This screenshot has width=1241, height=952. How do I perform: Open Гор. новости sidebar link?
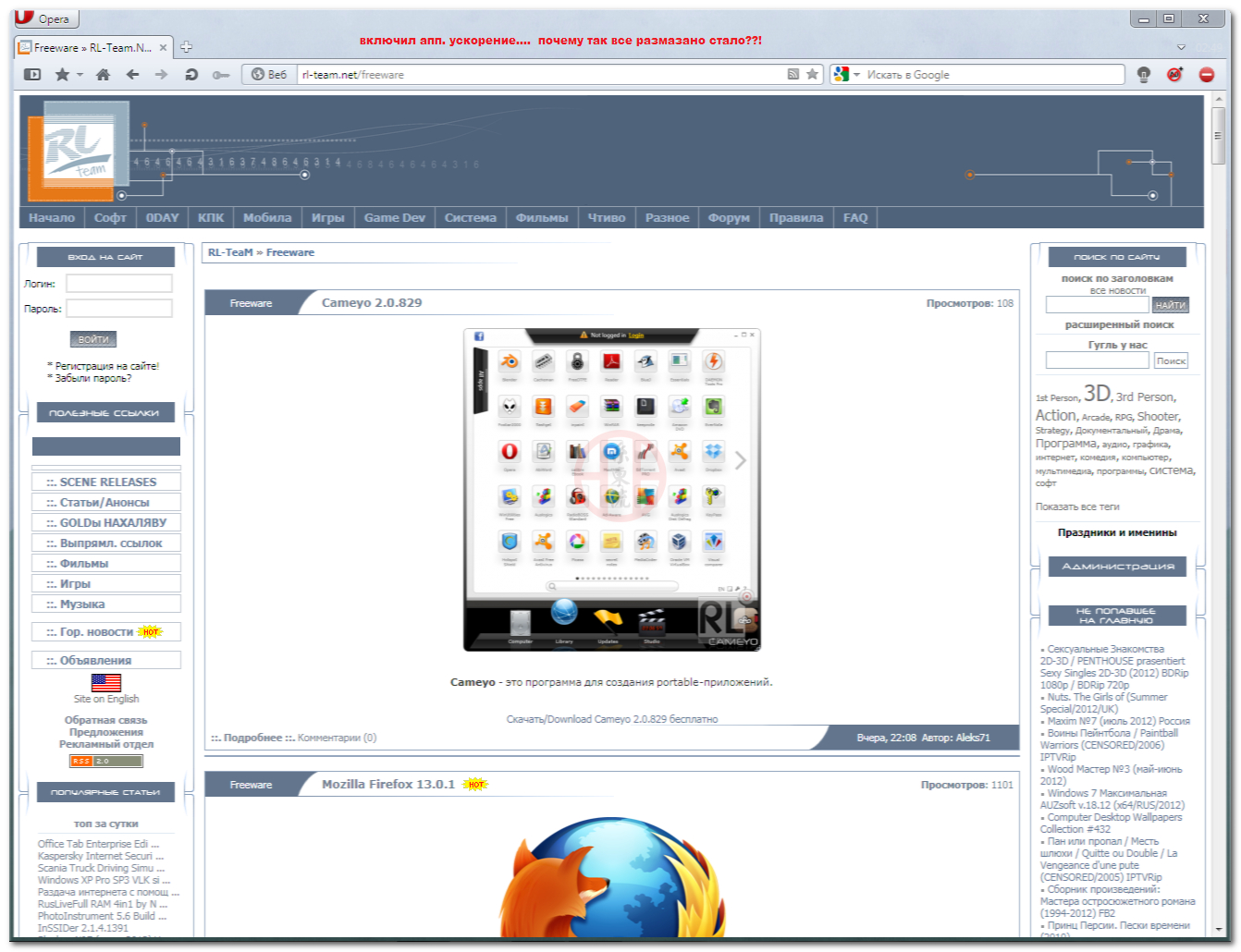106,632
